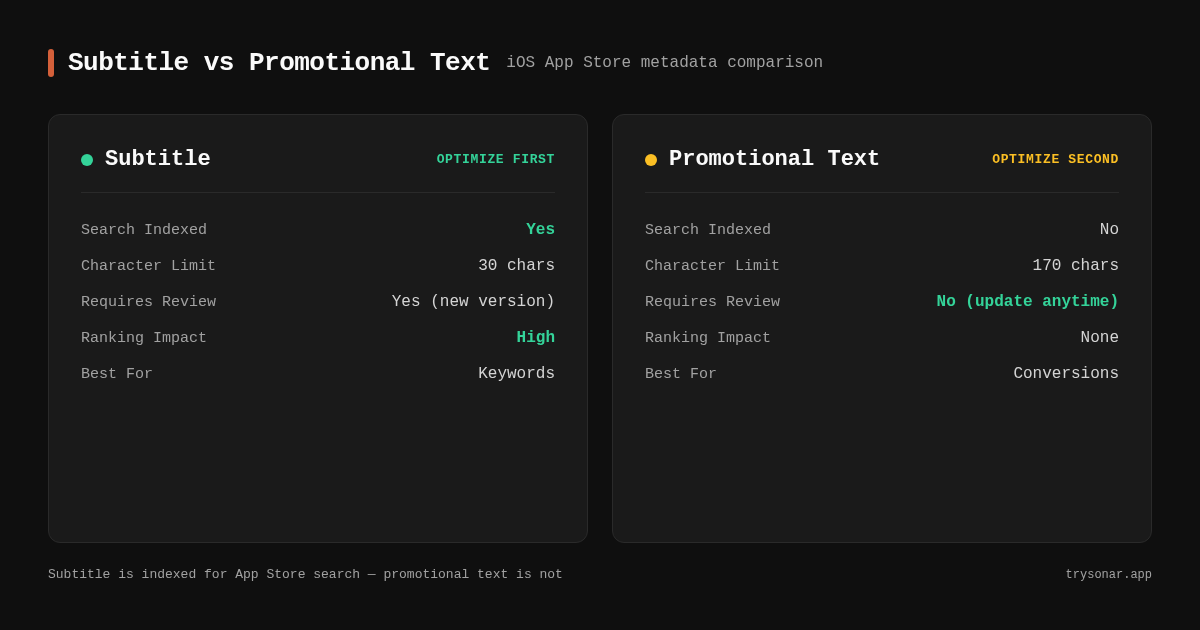
Task: Click the 'No' search indexed value
Action: coord(1109,230)
